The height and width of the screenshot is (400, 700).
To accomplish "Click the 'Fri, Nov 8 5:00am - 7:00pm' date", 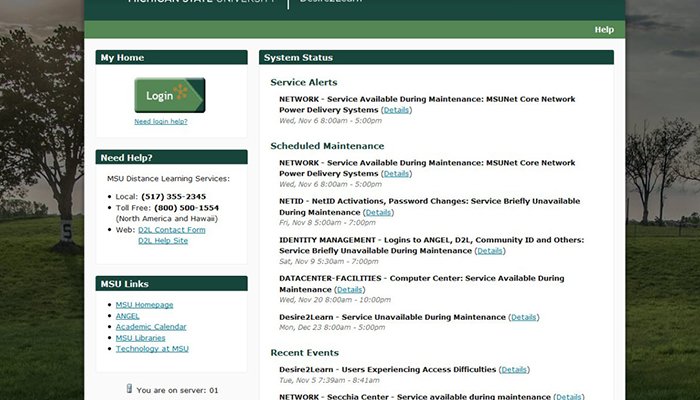I will tap(327, 222).
